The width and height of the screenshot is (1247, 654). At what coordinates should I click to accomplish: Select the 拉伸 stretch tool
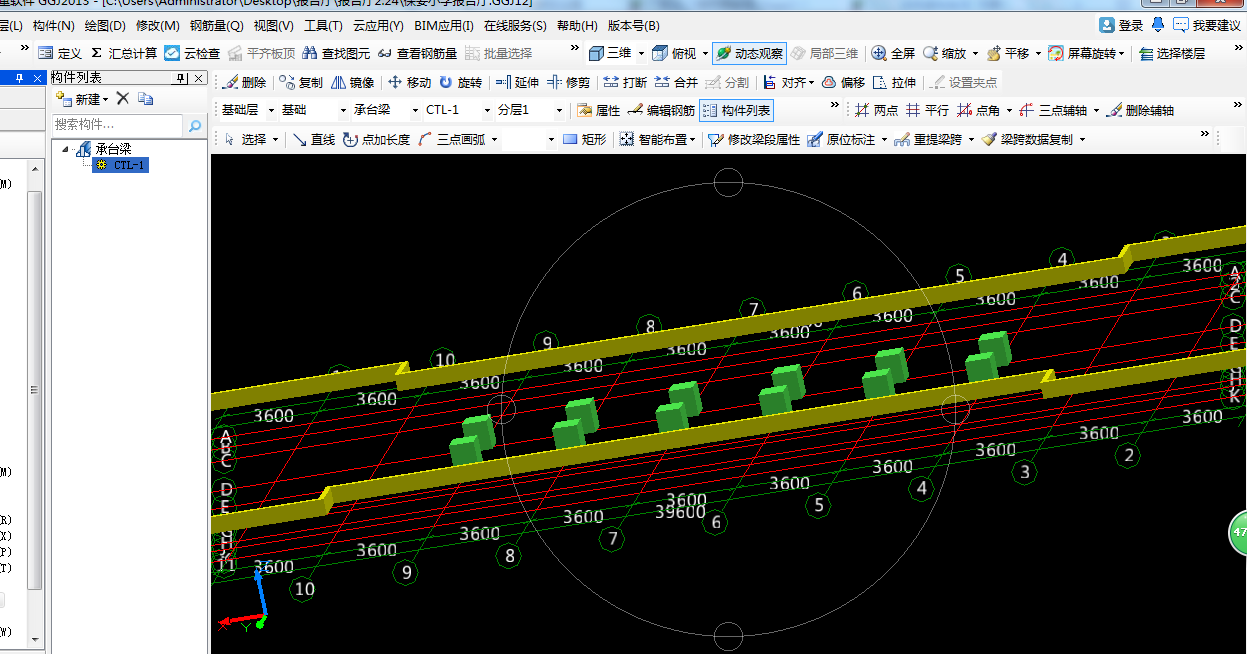pos(894,83)
